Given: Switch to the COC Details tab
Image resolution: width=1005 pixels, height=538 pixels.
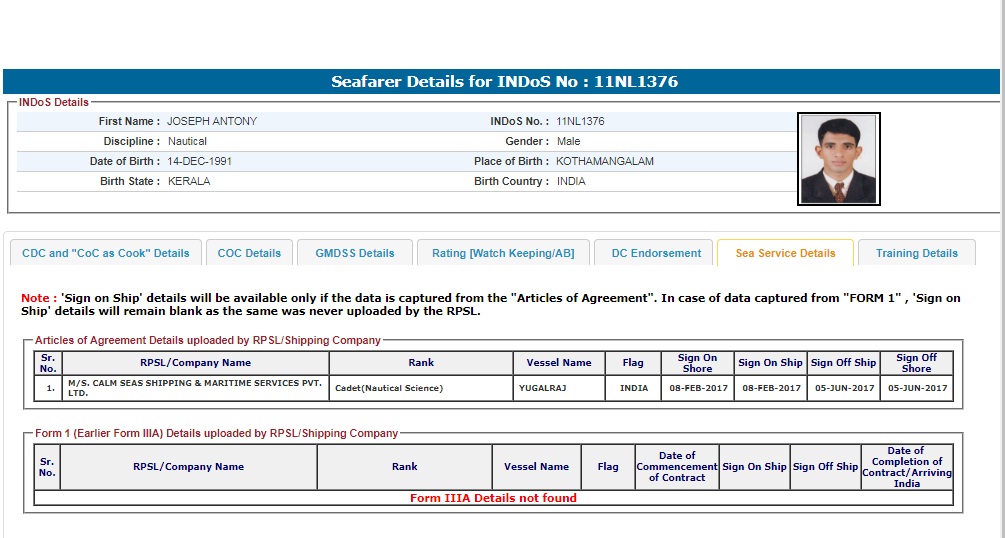Looking at the screenshot, I should pyautogui.click(x=249, y=253).
